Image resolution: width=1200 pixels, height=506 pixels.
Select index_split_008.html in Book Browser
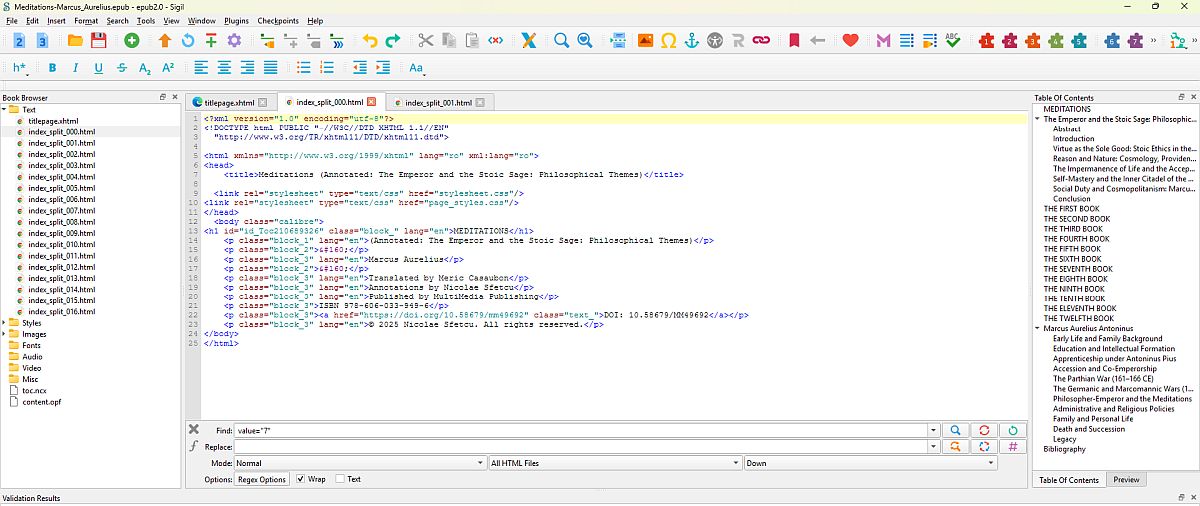click(x=61, y=222)
